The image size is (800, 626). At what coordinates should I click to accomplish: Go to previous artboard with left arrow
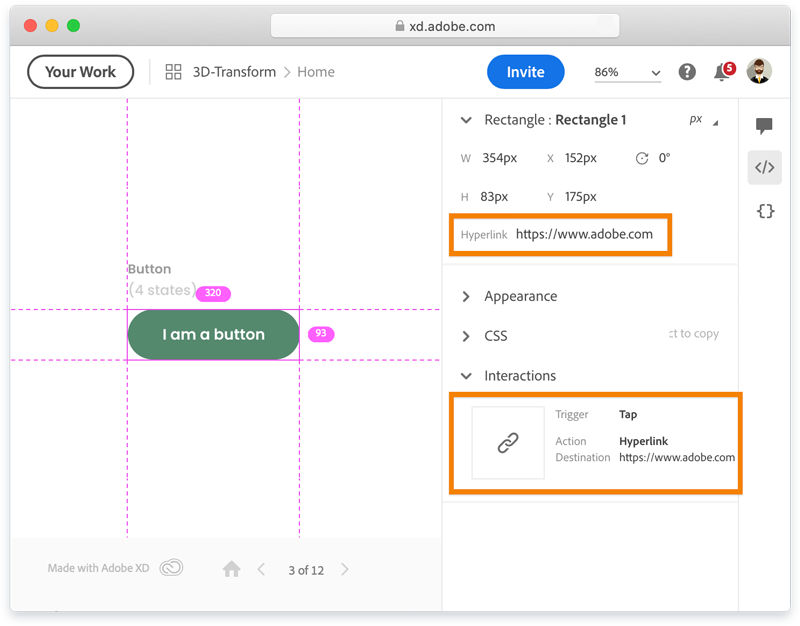(261, 568)
